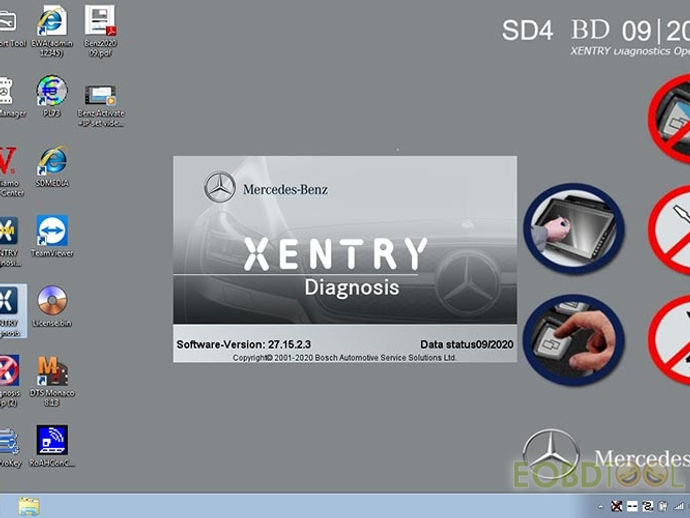Click the dashed connection tray icon
Viewport: 690px width, 518px height.
click(632, 506)
